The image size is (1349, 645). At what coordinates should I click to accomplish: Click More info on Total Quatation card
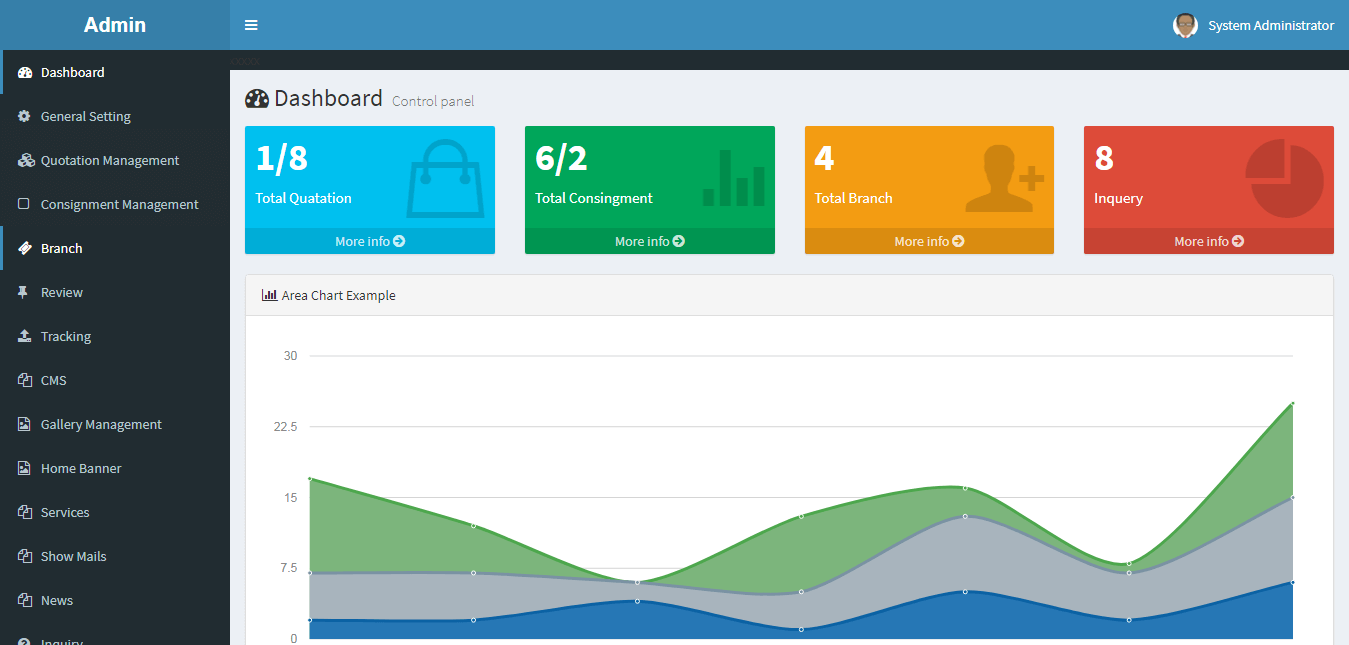tap(369, 241)
